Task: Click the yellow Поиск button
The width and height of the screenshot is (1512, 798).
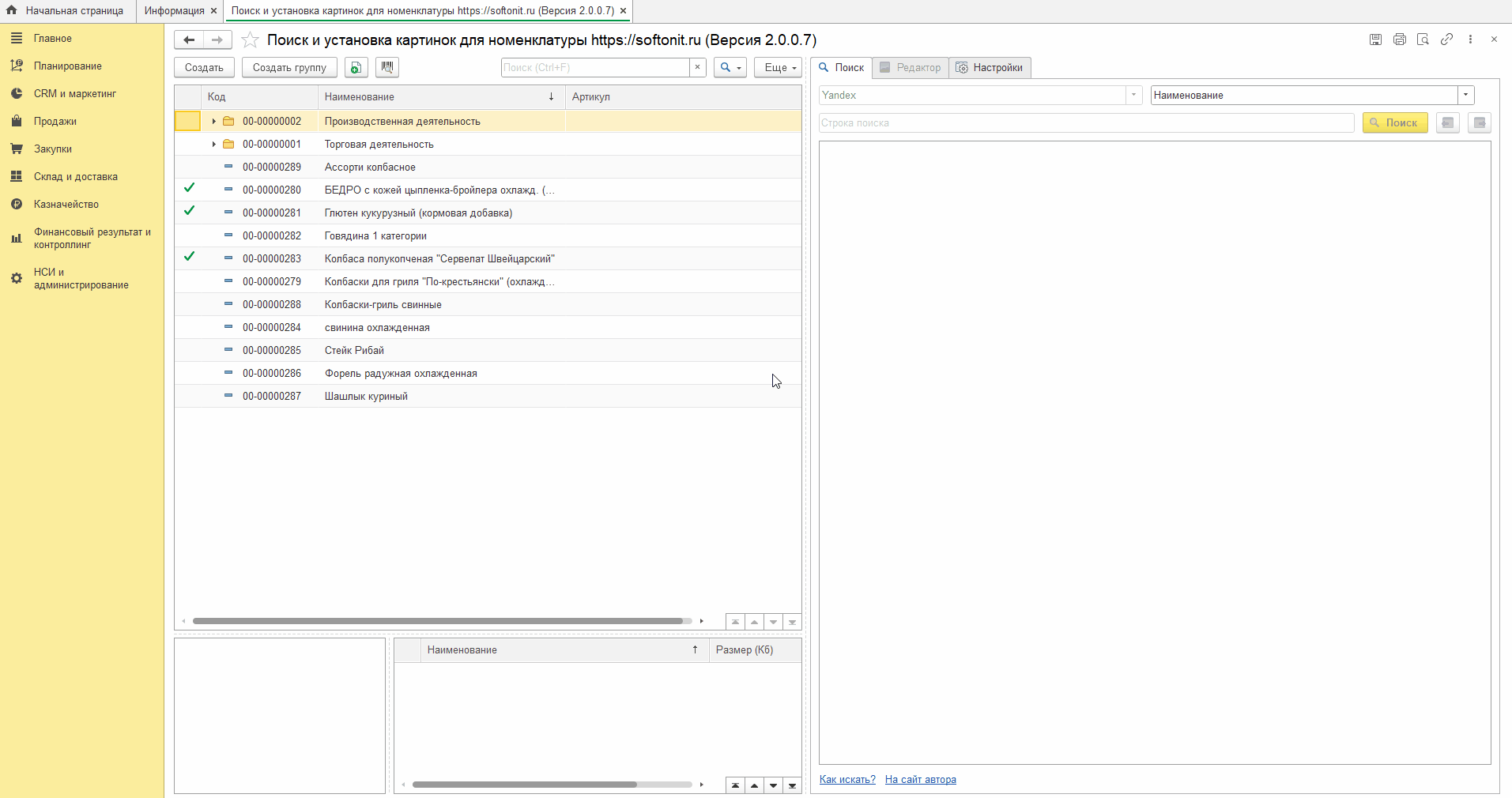Action: (x=1394, y=122)
